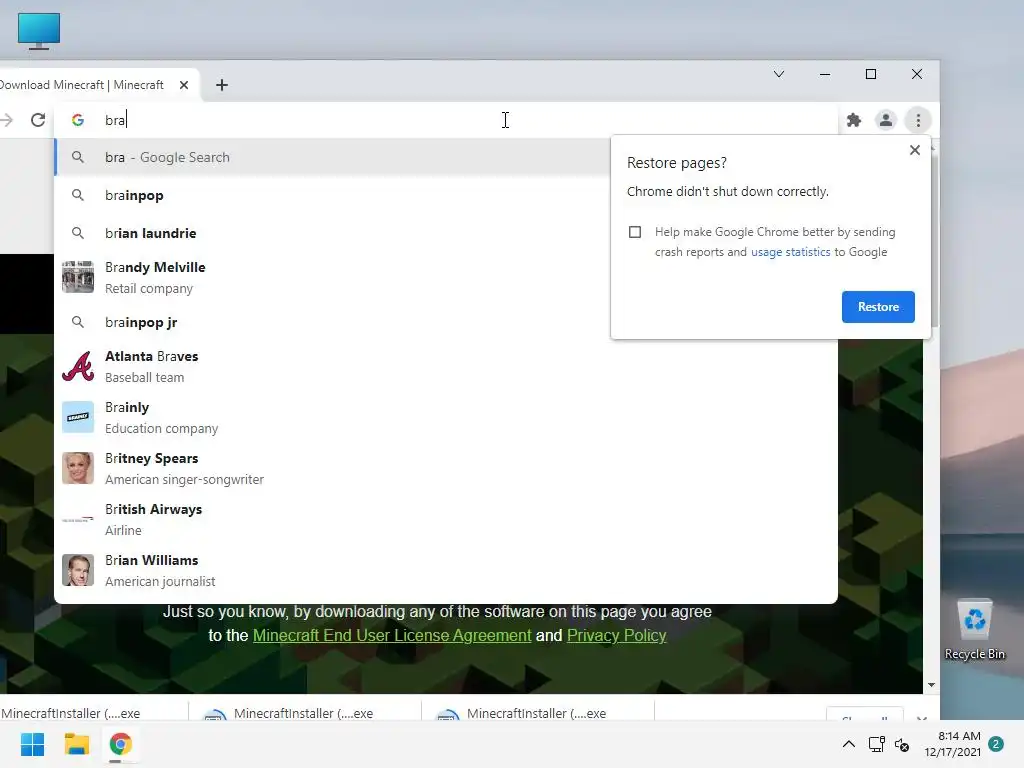Screen dimensions: 1024x768
Task: Click the search icon beside brian laundrie
Action: click(78, 232)
